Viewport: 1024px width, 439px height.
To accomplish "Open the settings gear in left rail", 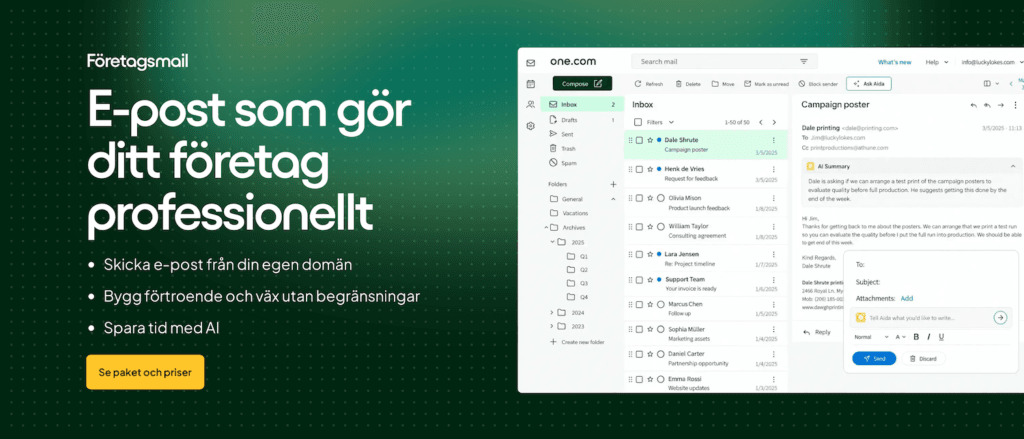I will coord(531,126).
